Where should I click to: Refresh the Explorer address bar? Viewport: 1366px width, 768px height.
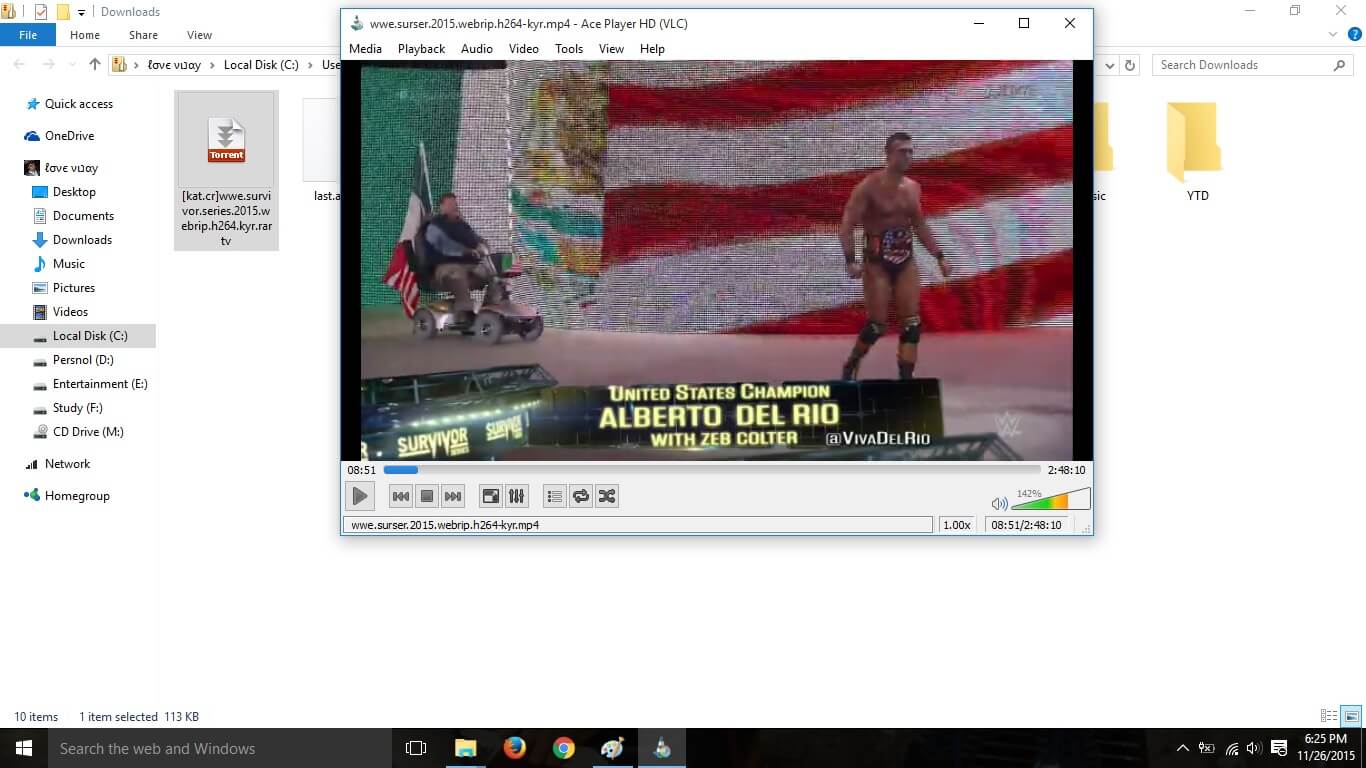[x=1131, y=65]
